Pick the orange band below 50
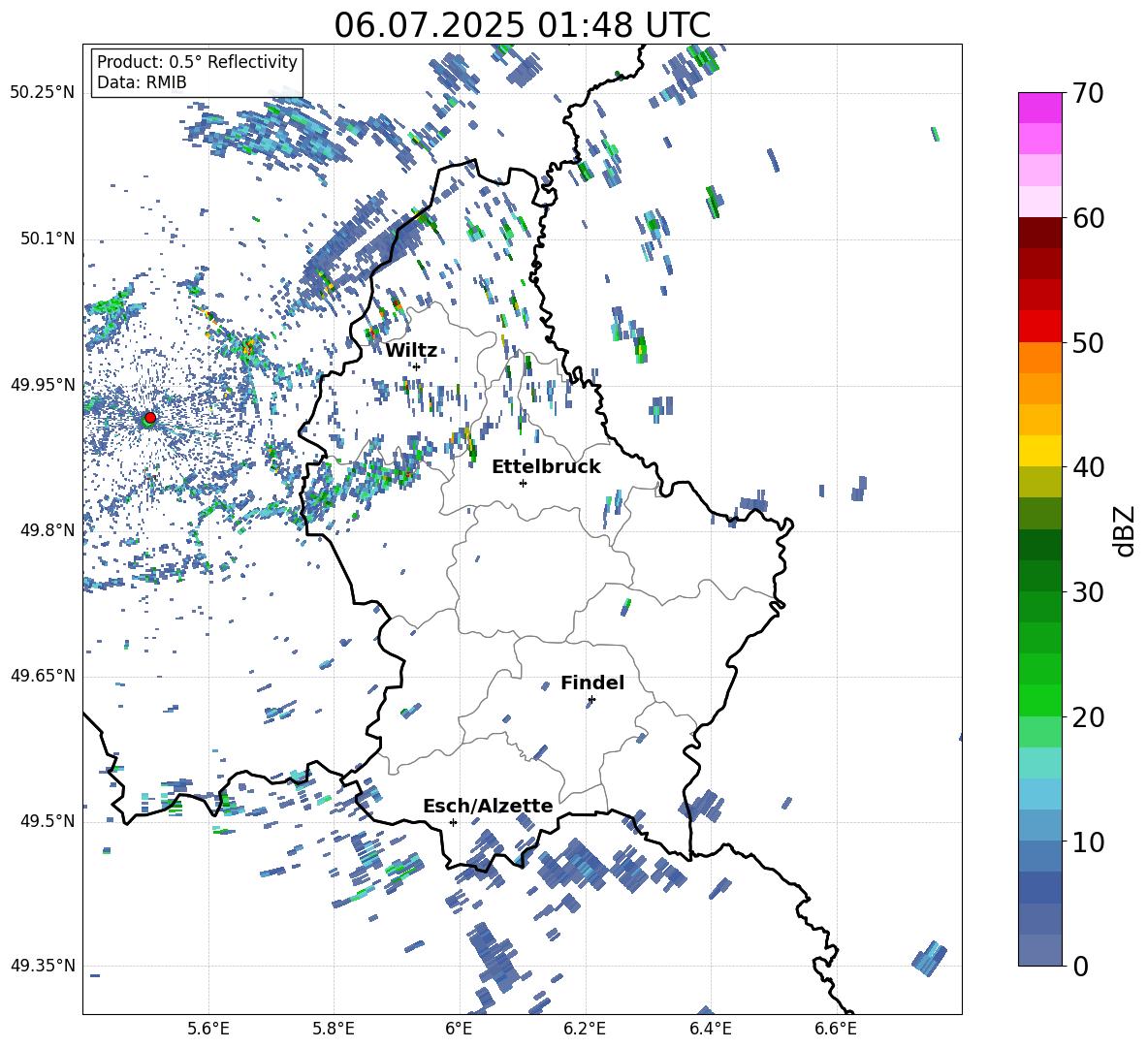 1039,357
